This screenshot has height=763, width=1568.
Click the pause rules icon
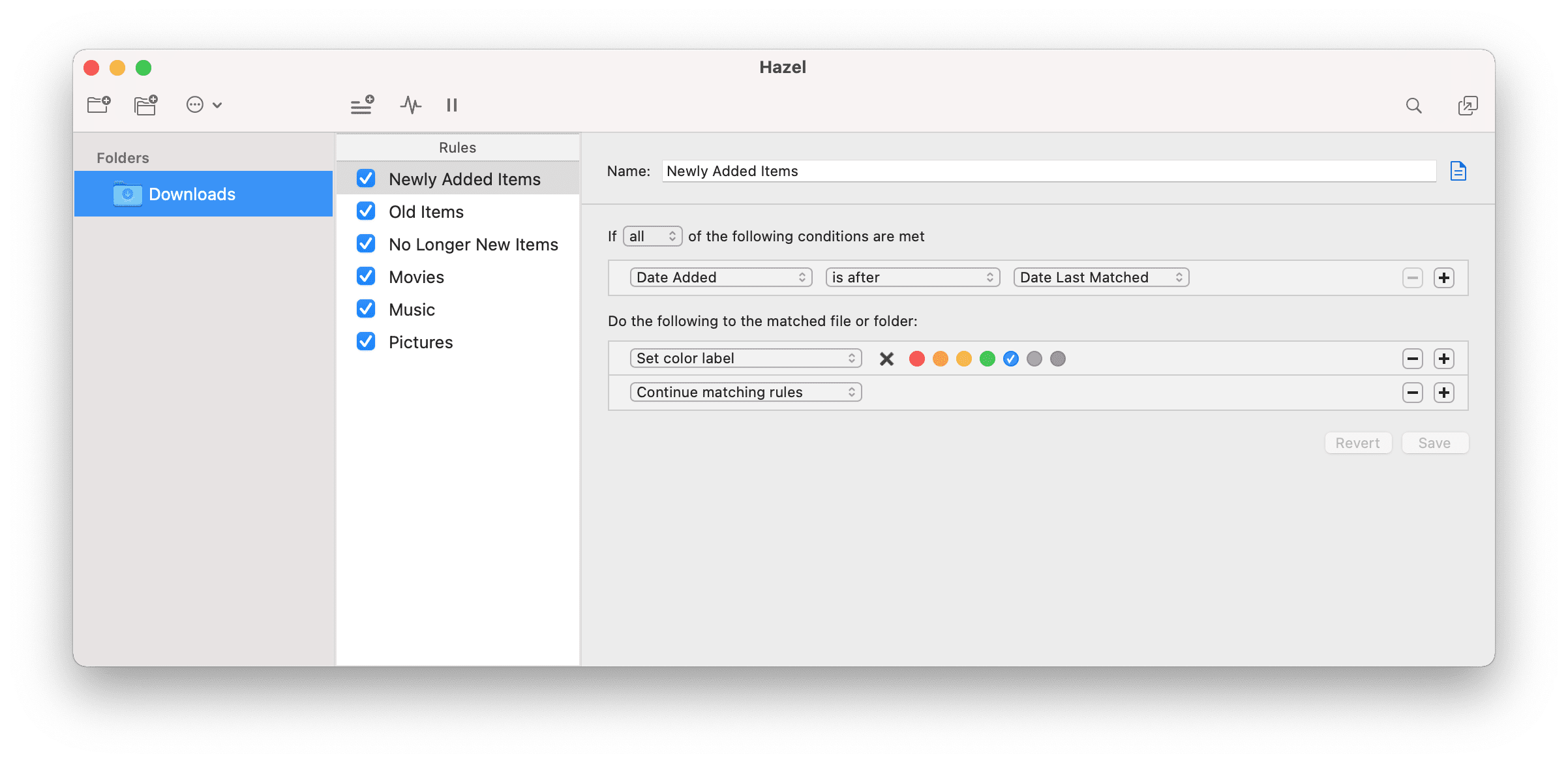(451, 105)
